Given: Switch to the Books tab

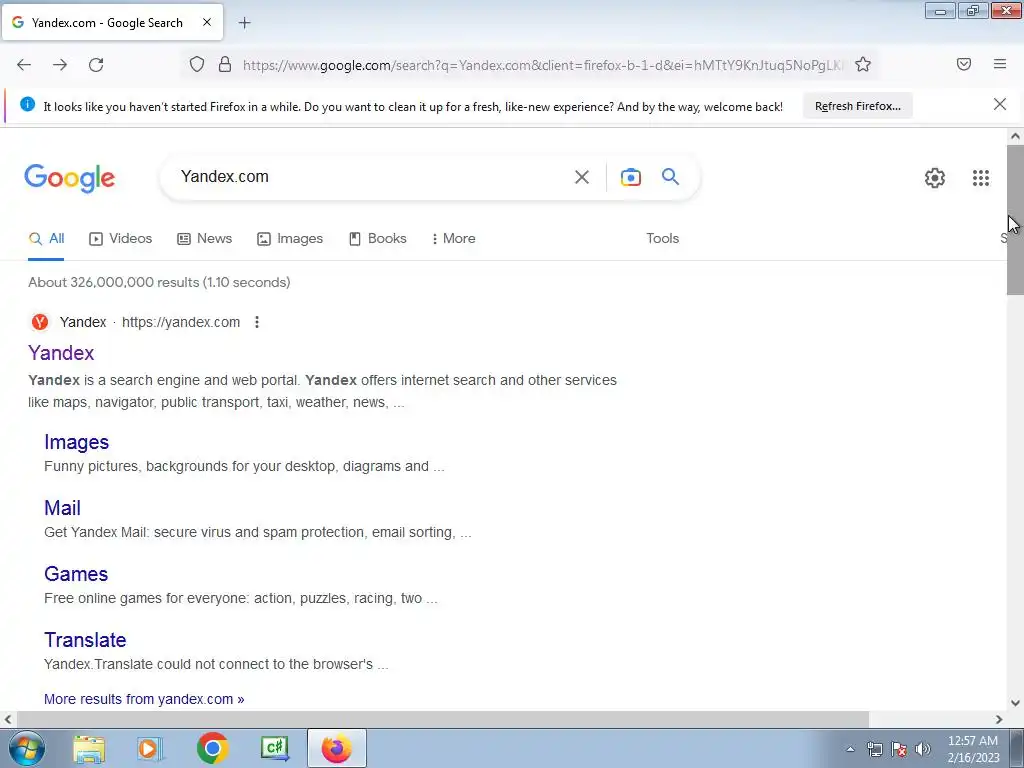Looking at the screenshot, I should click(x=377, y=238).
